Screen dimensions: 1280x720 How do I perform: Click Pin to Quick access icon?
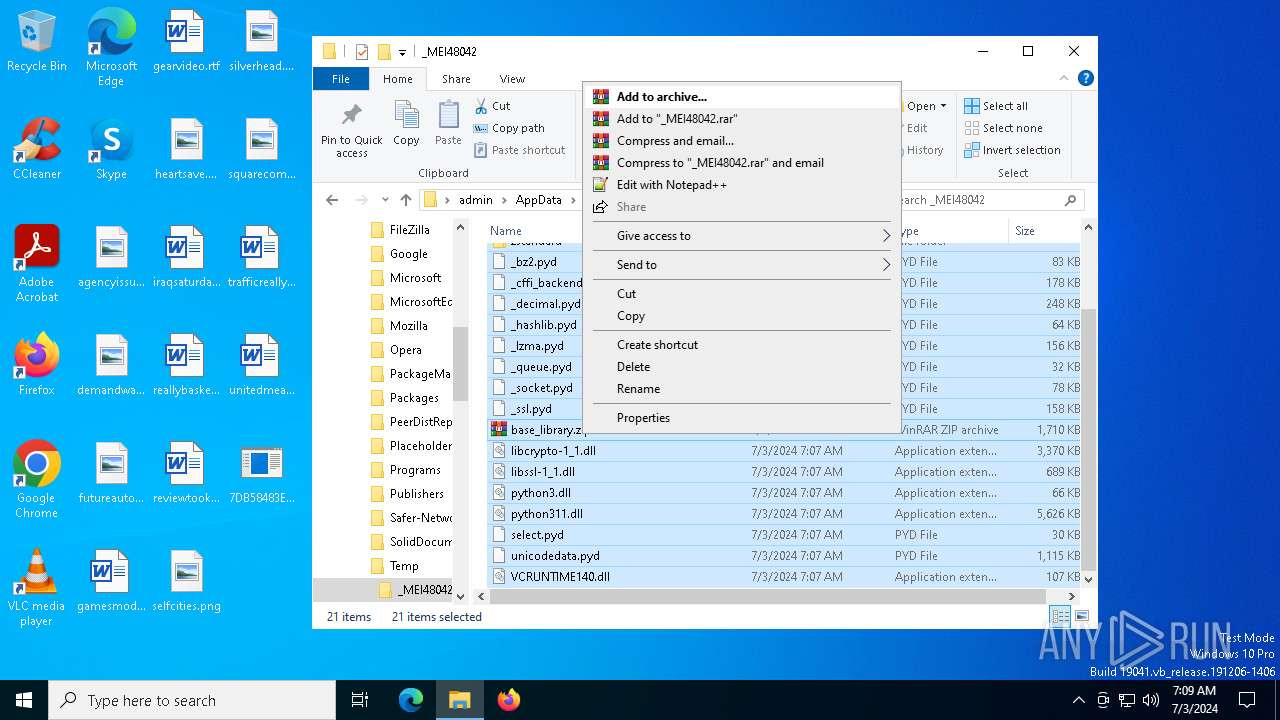(351, 130)
